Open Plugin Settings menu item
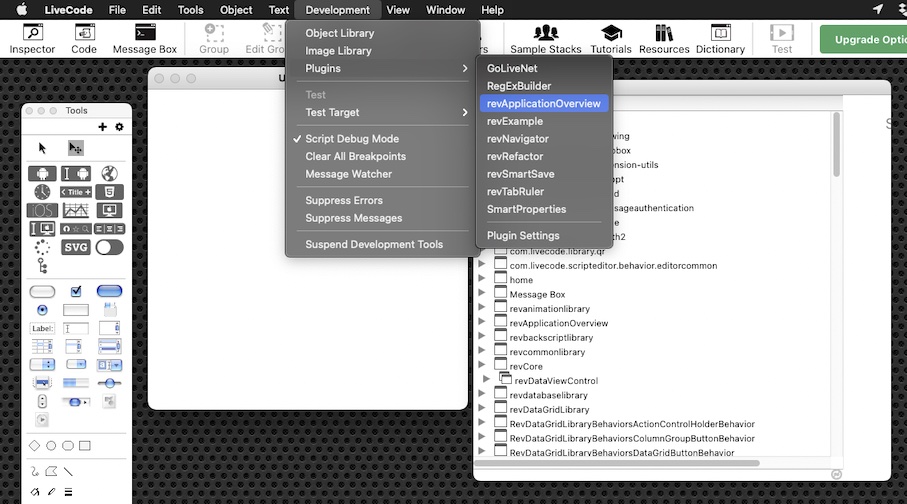The height and width of the screenshot is (504, 907). [523, 236]
